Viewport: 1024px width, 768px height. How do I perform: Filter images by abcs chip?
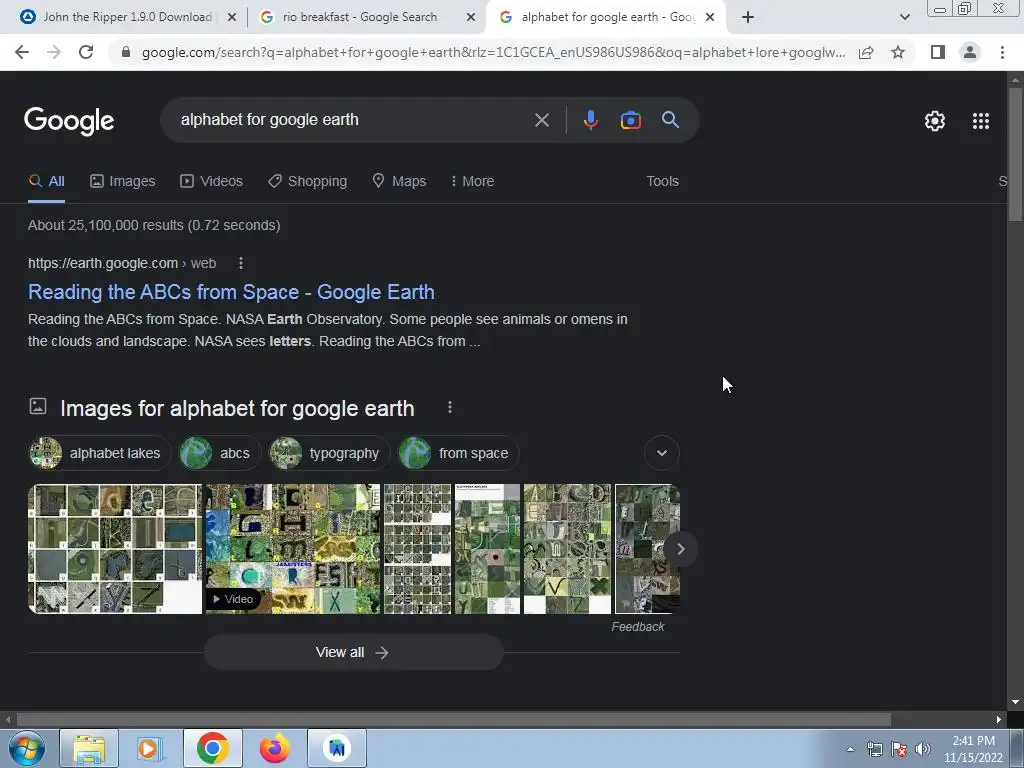click(x=219, y=453)
